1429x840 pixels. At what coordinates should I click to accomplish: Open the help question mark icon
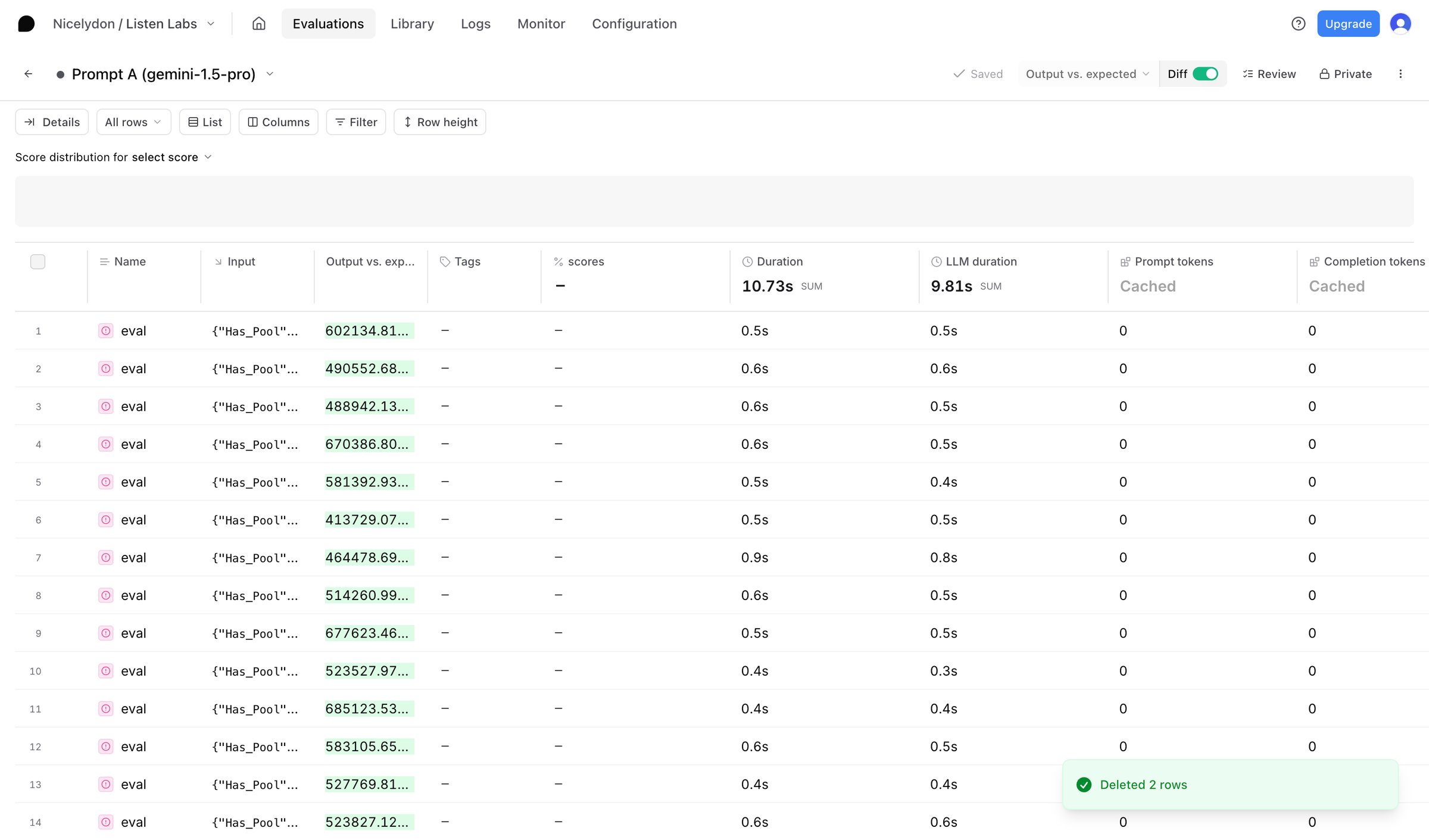[1298, 24]
